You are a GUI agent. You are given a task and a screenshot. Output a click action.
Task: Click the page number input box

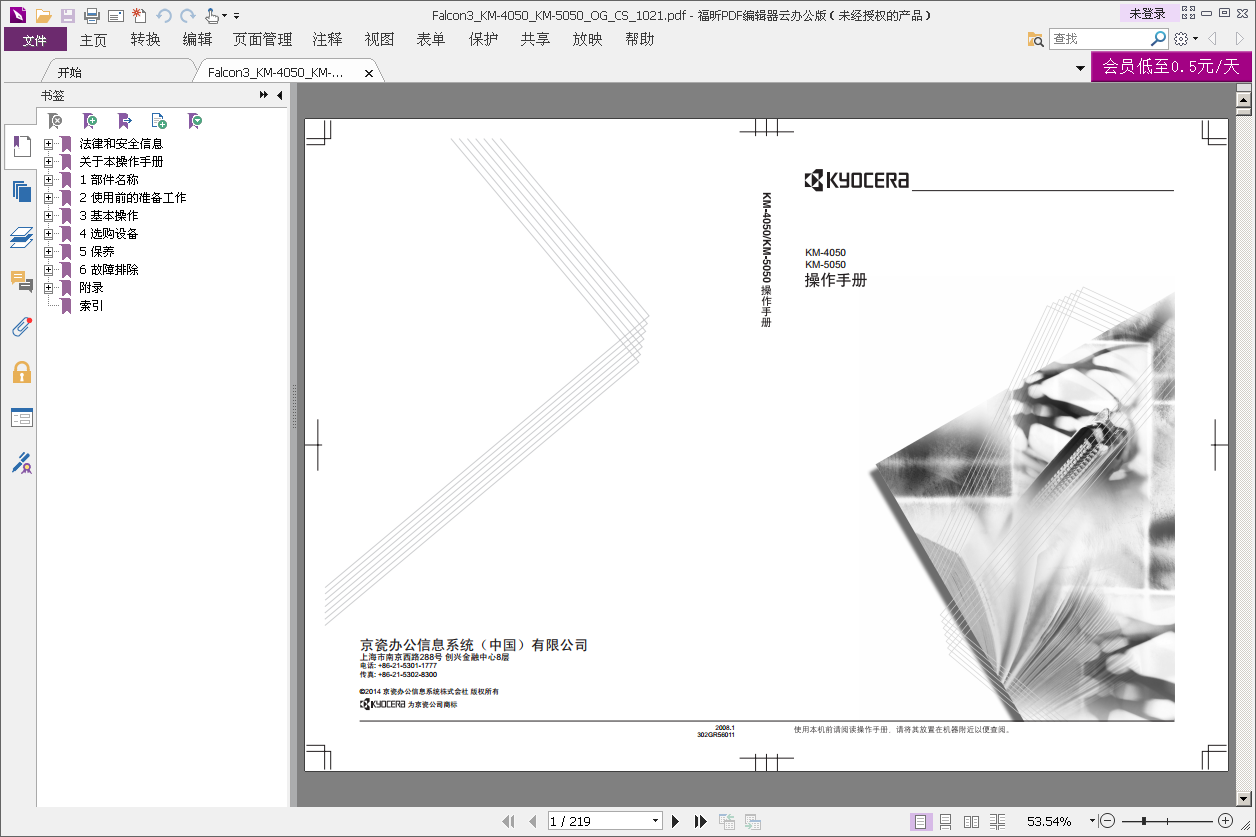pyautogui.click(x=599, y=821)
